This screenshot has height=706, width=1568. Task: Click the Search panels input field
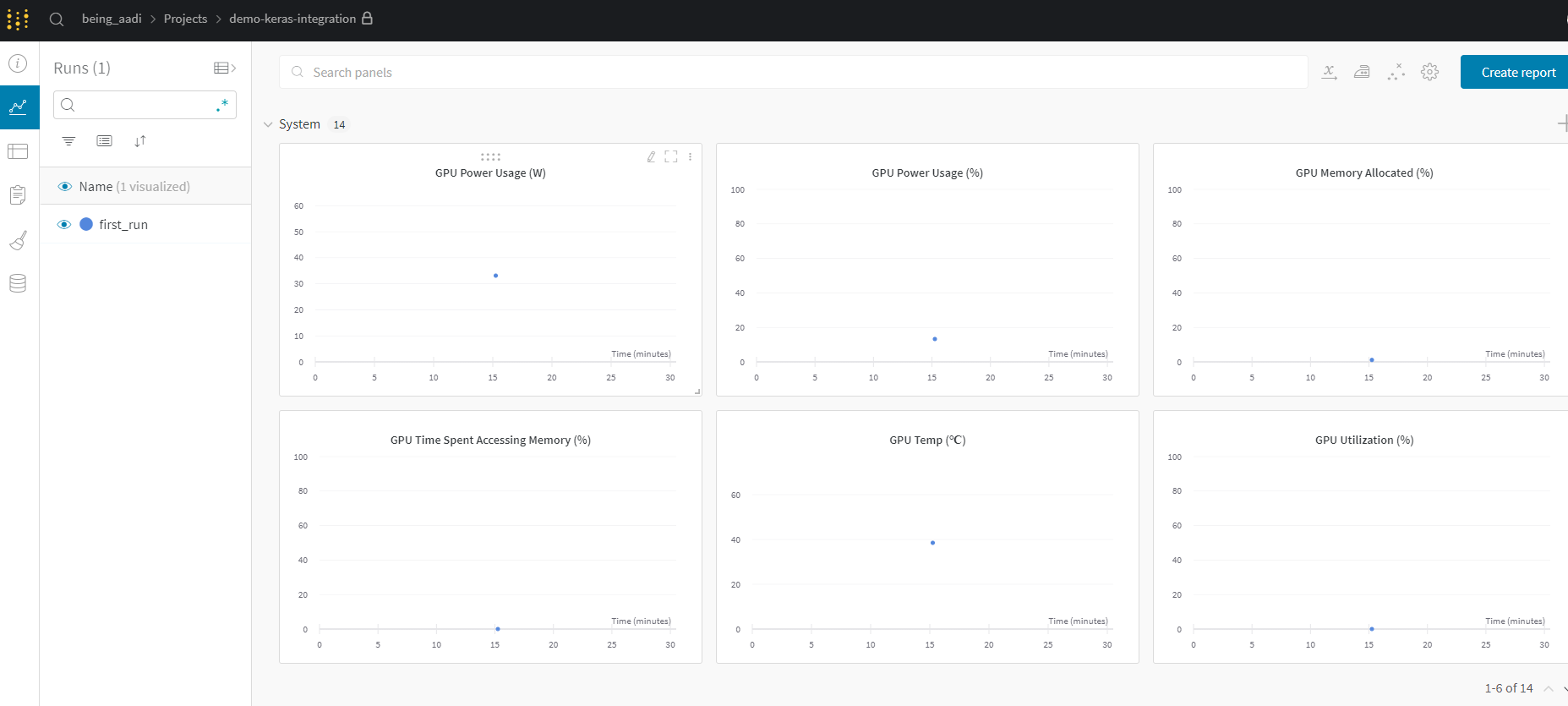[x=795, y=73]
